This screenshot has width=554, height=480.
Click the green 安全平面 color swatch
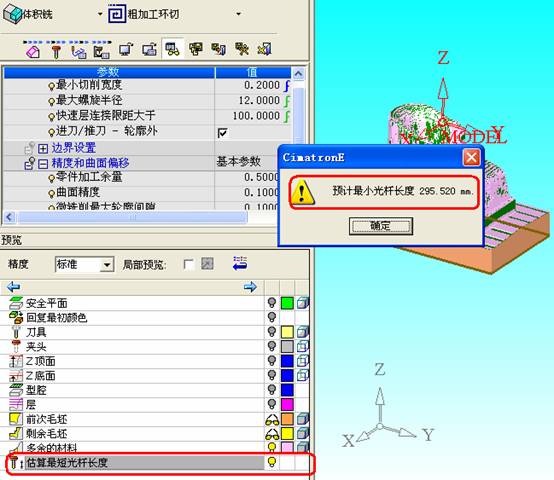287,303
